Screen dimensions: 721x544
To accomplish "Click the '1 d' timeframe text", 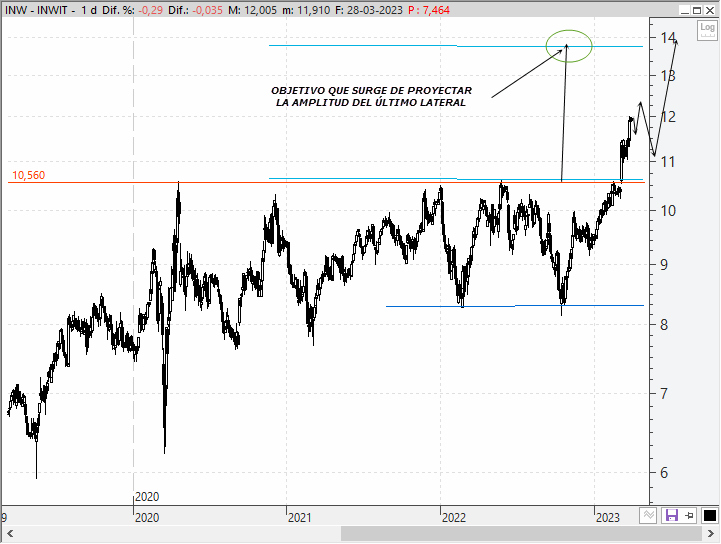I will pos(89,10).
